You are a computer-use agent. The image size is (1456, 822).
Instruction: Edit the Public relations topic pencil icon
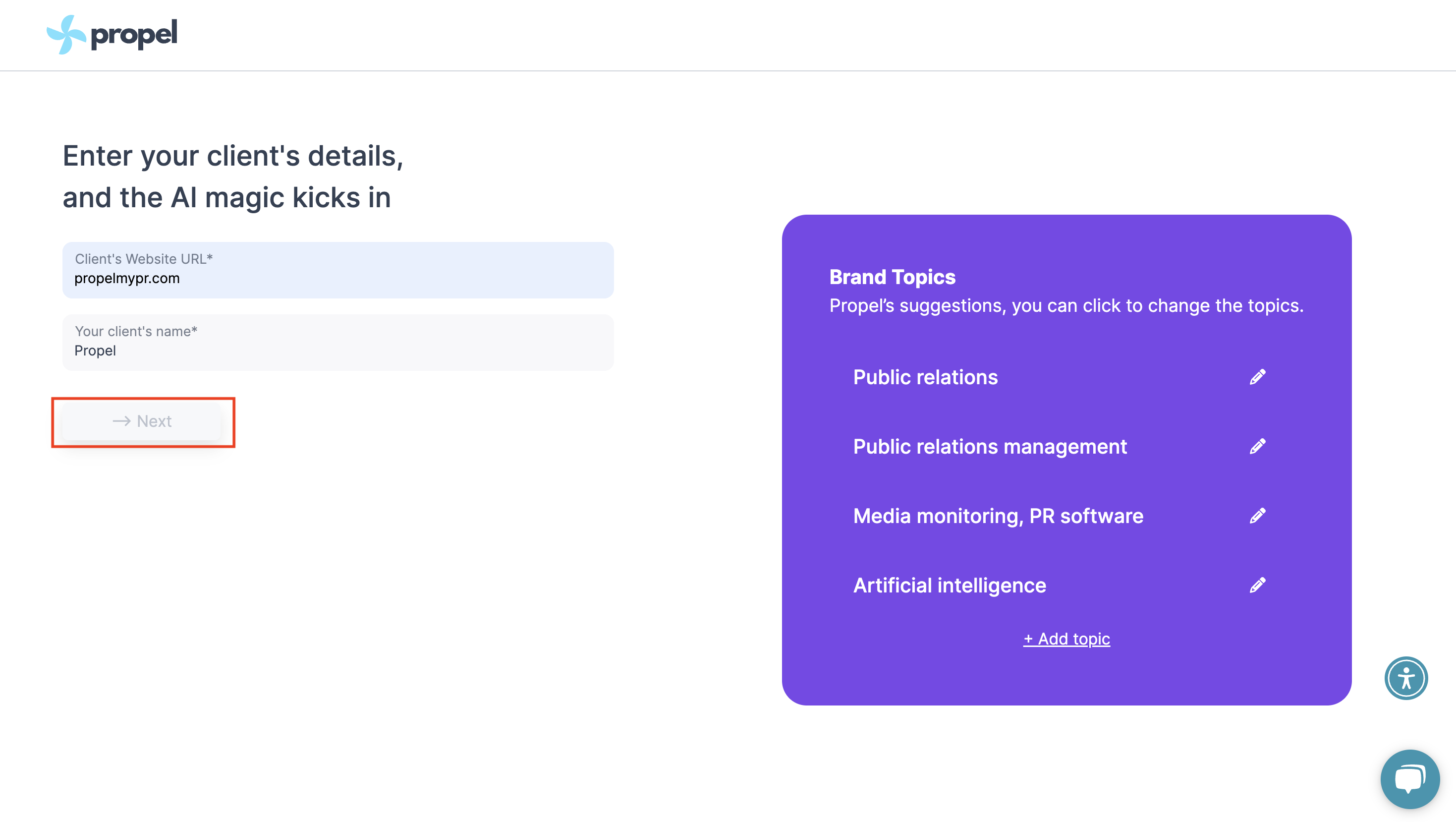pyautogui.click(x=1257, y=377)
